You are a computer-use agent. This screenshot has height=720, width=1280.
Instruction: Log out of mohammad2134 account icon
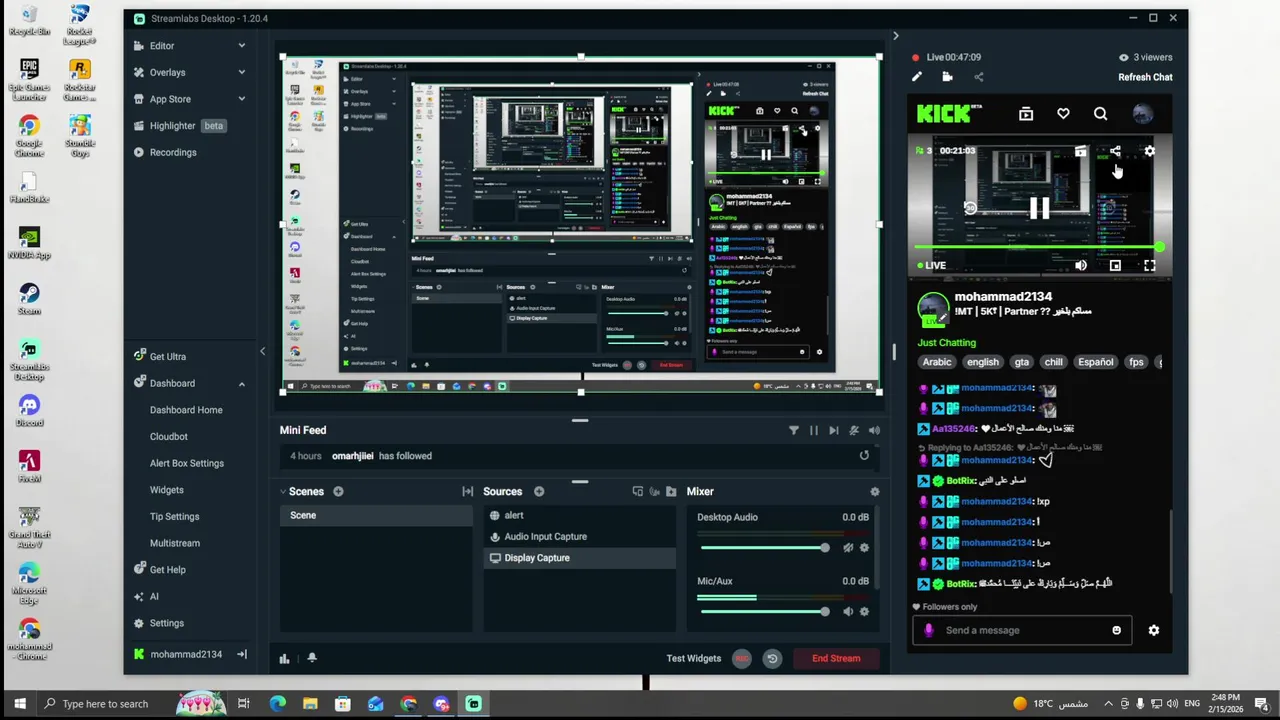coord(241,654)
